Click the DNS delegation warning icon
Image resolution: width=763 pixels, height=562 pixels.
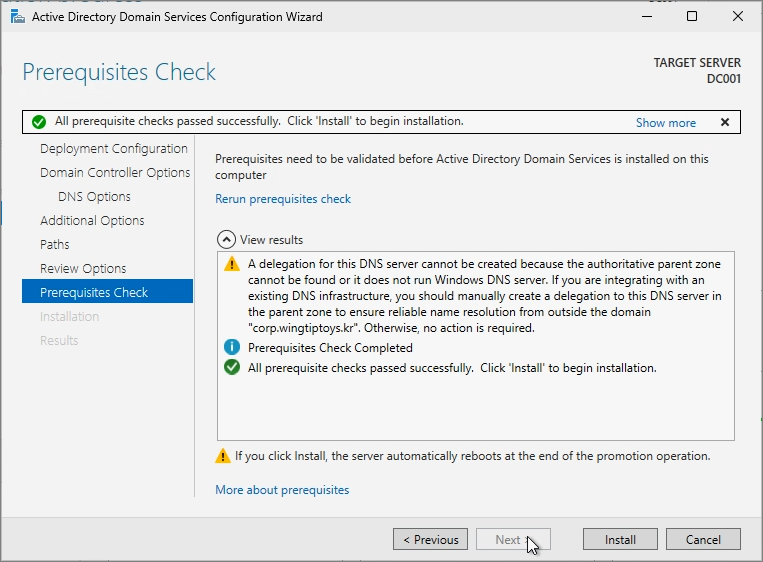(232, 264)
